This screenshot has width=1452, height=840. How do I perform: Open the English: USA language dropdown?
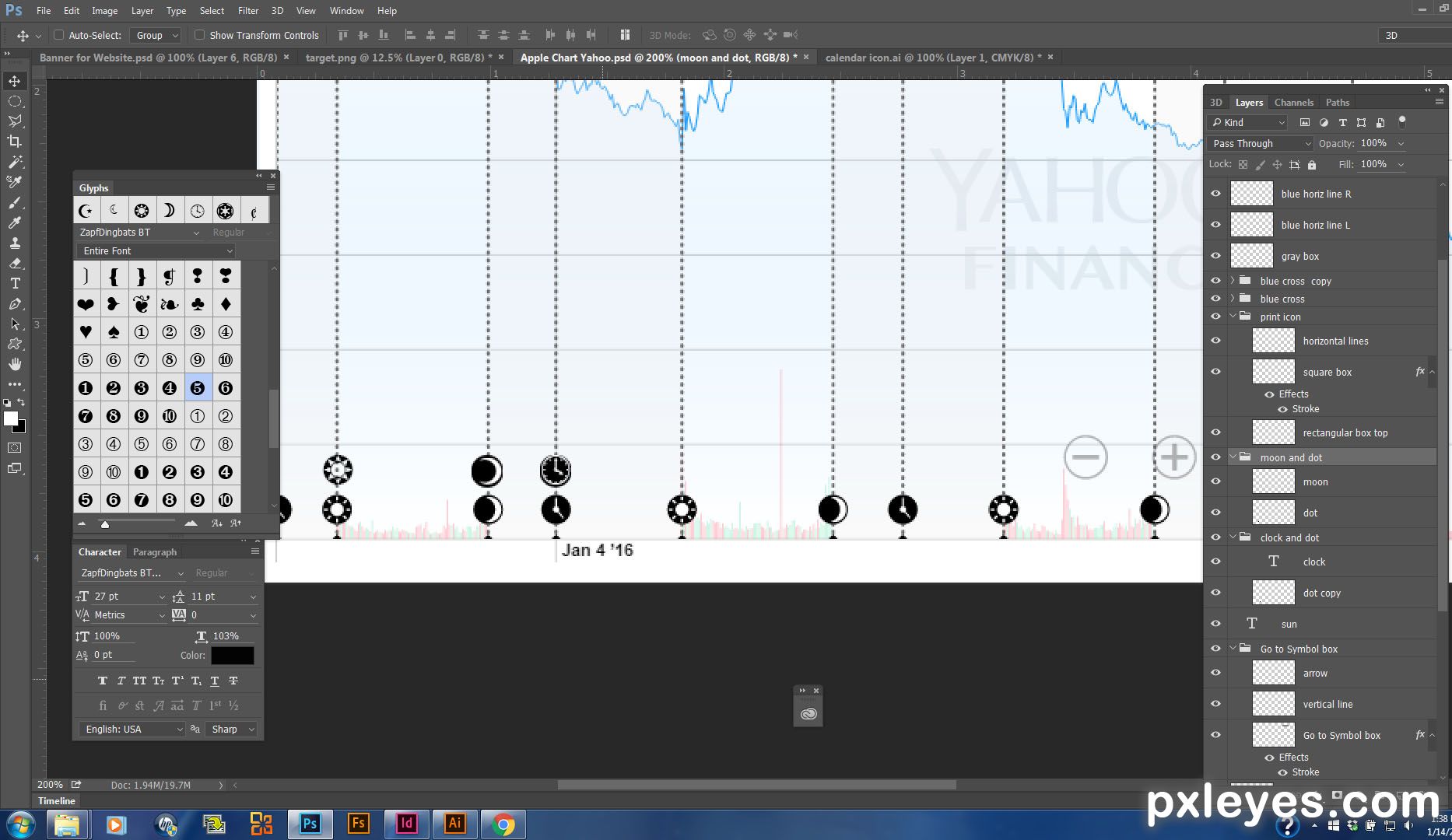(132, 730)
